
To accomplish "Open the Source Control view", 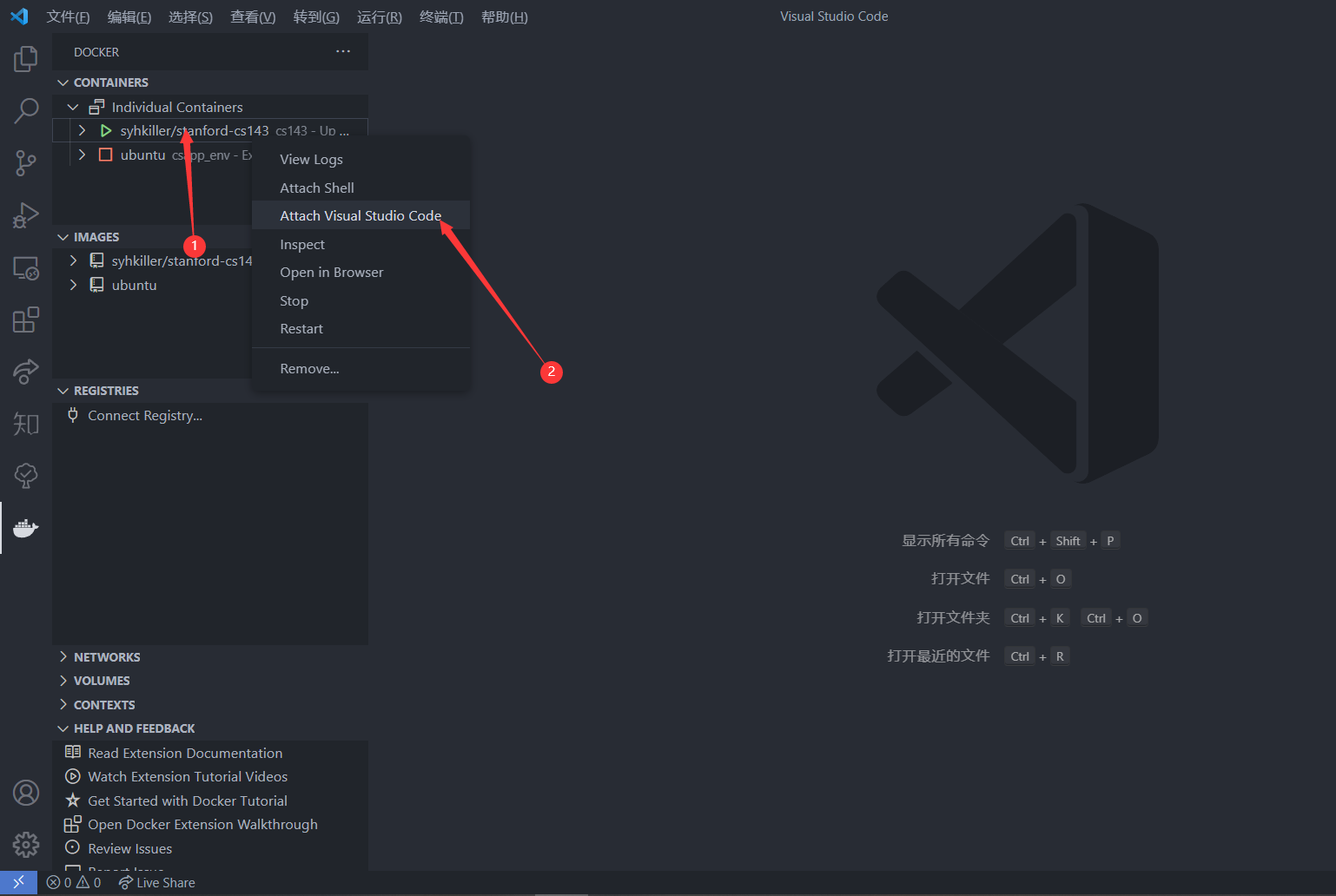I will [x=26, y=162].
